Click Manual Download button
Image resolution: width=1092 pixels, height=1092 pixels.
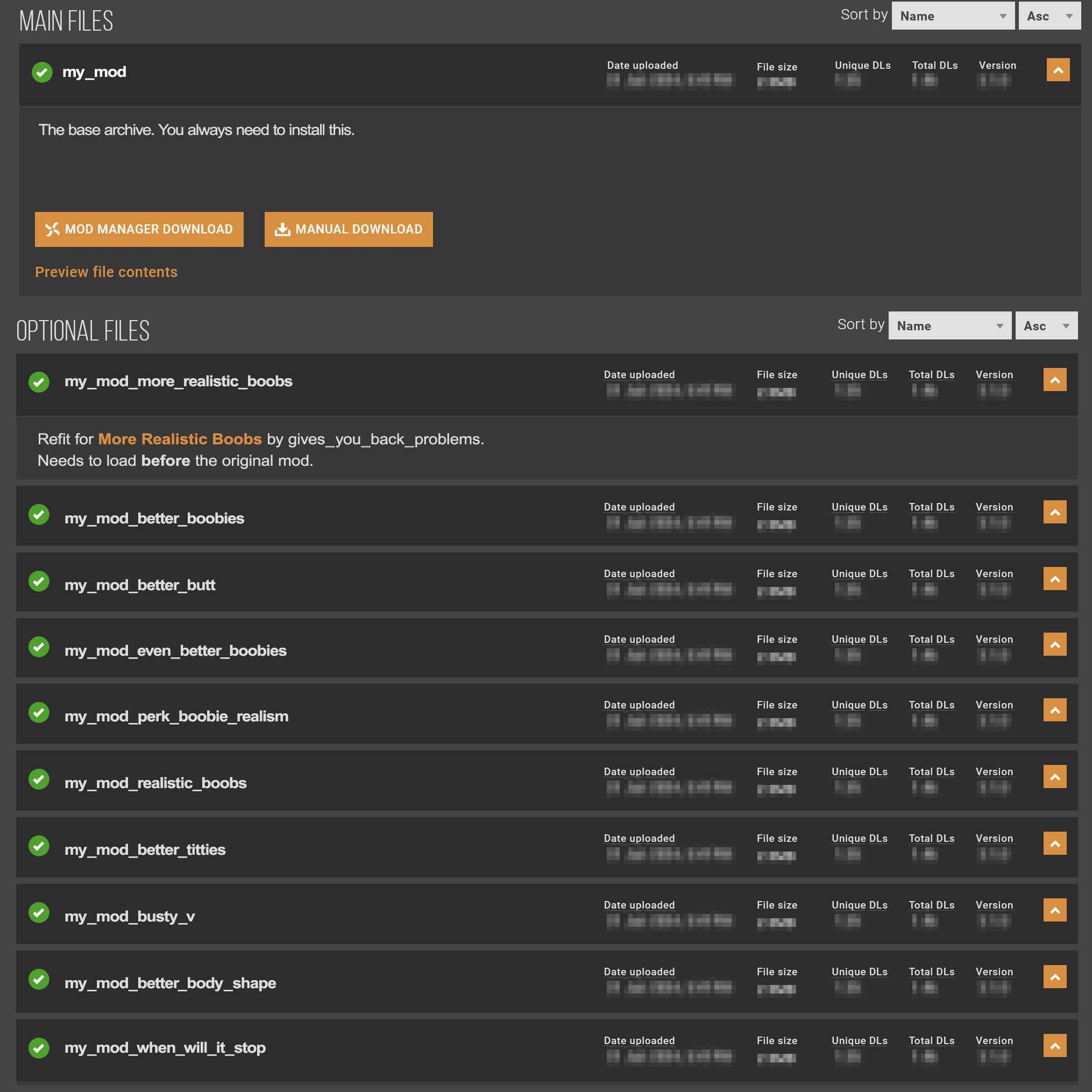pos(348,230)
